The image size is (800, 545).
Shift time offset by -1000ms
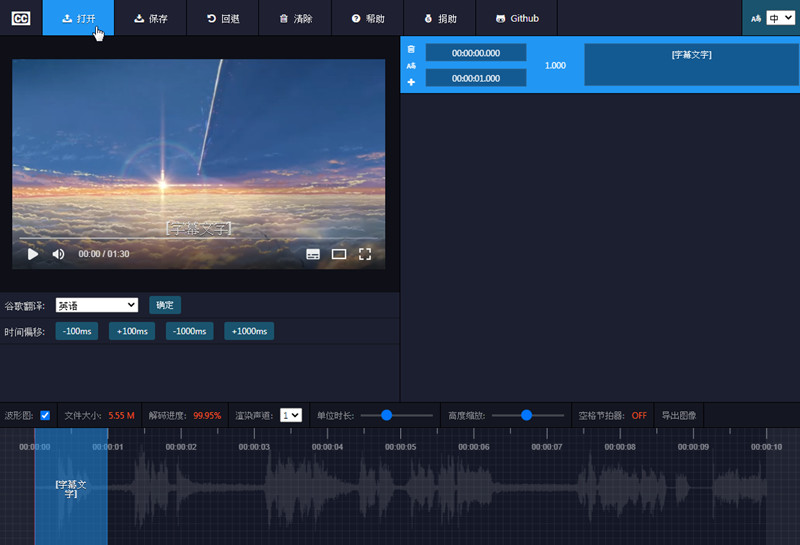[189, 331]
